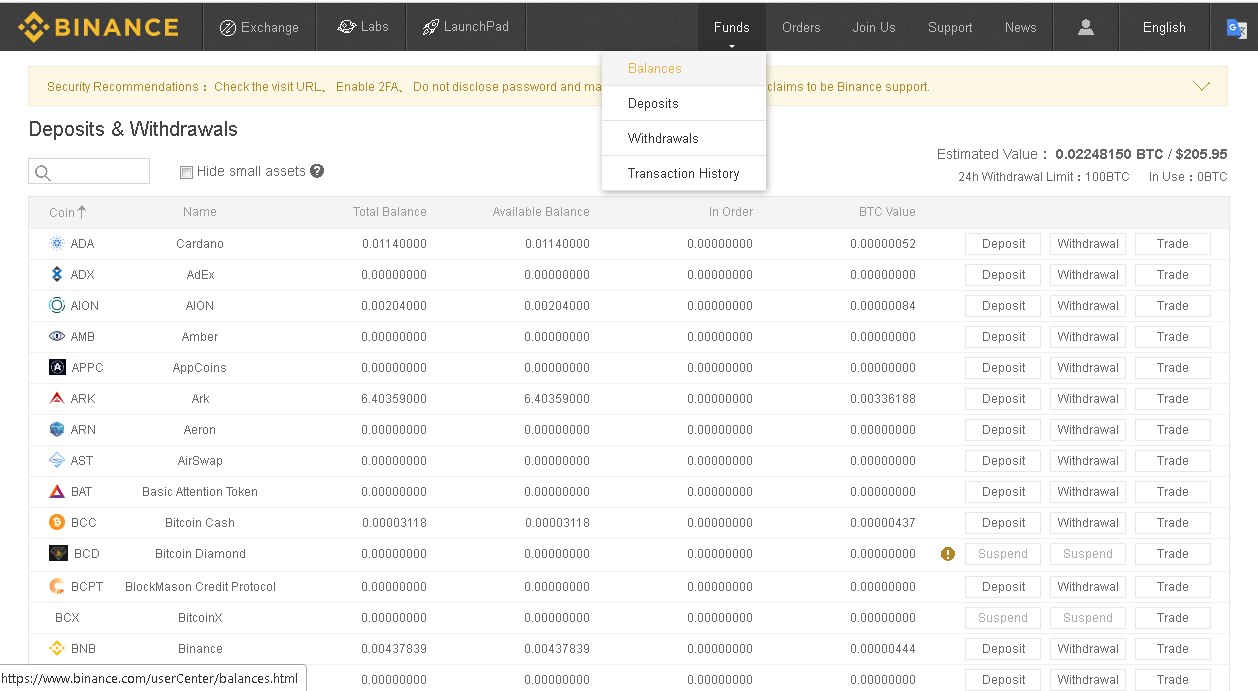Click Trade button for Bitcoin Cash
Image resolution: width=1258 pixels, height=691 pixels.
(1173, 523)
